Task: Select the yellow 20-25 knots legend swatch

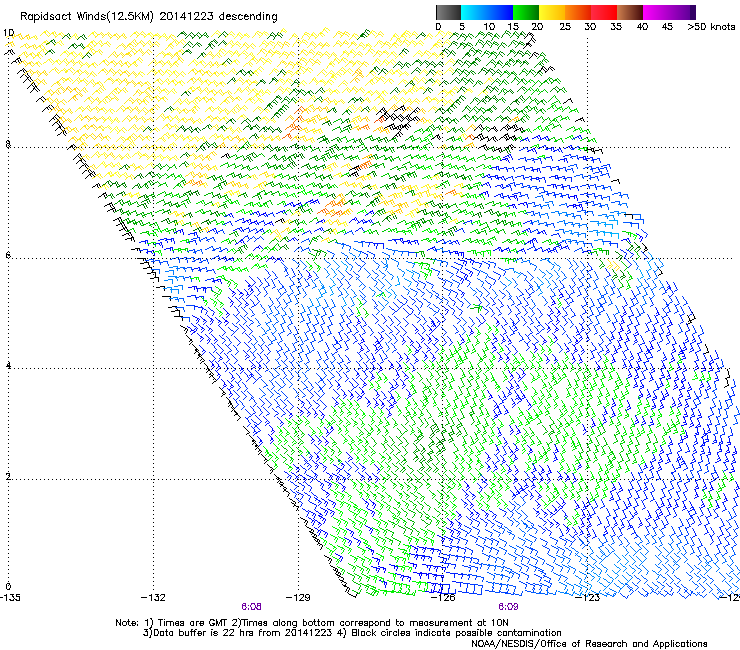Action: coord(552,12)
